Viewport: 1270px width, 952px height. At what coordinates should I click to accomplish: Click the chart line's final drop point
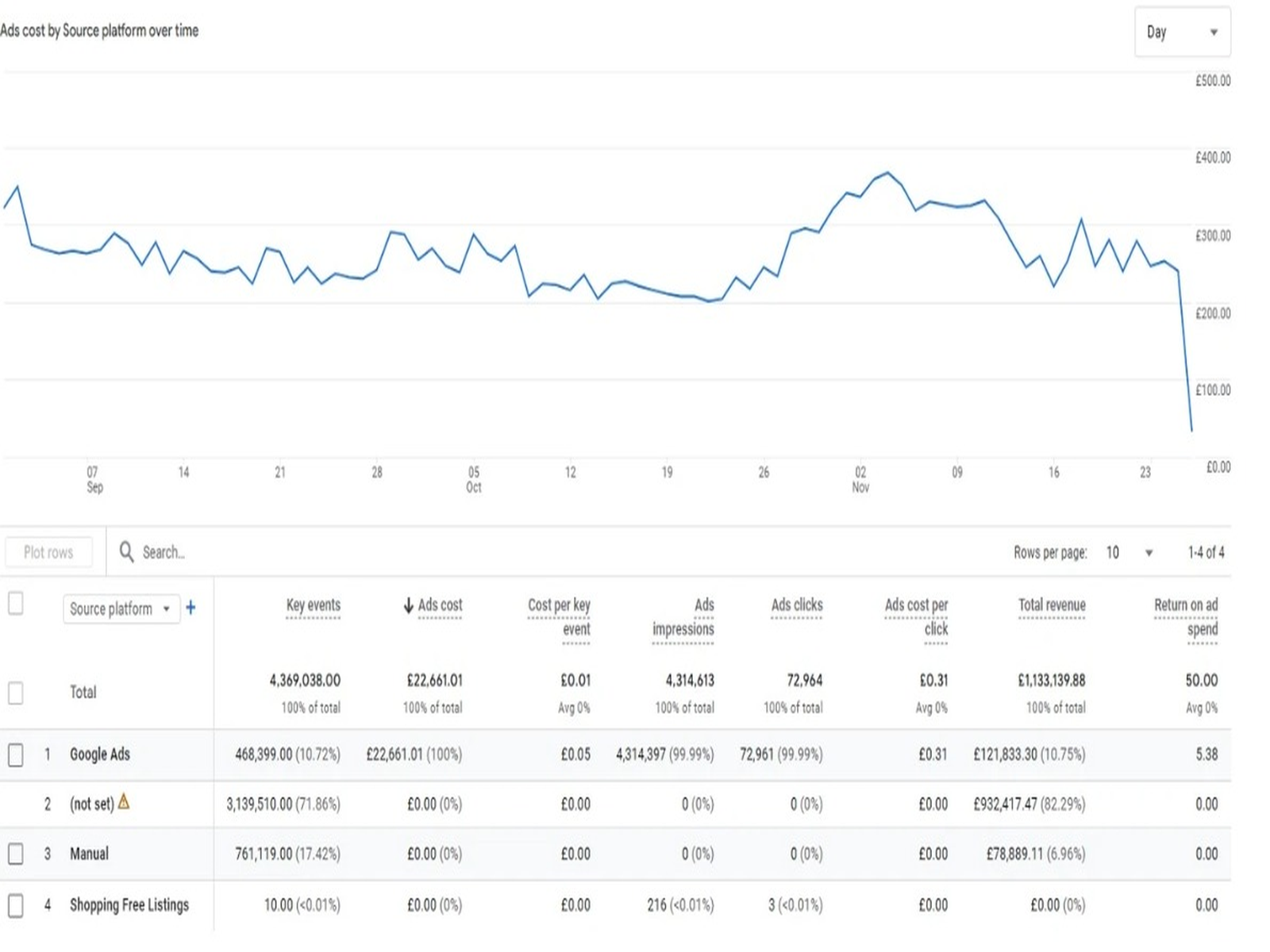[1191, 430]
